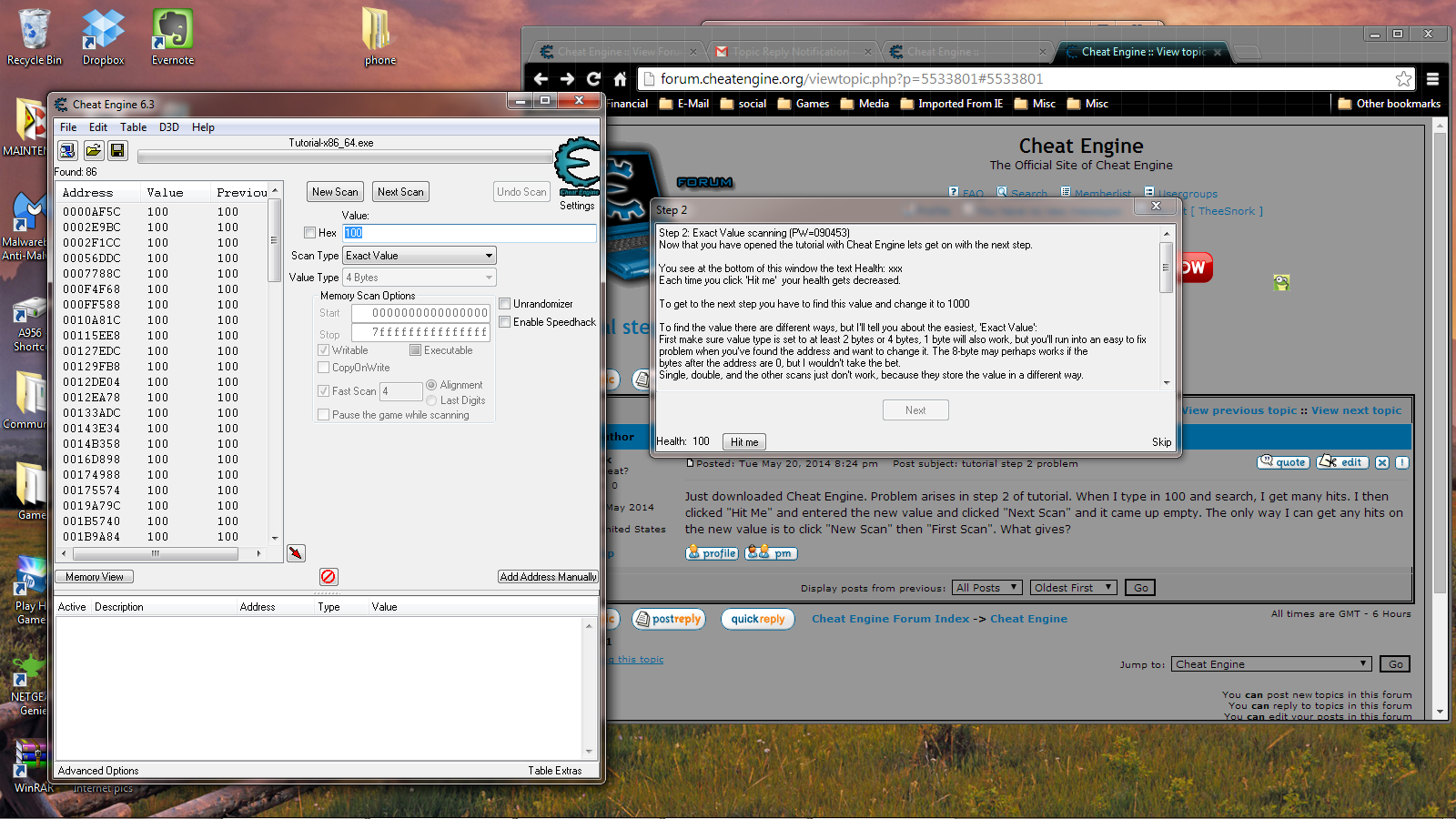1456x819 pixels.
Task: Toggle the Hex checkbox
Action: pyautogui.click(x=310, y=233)
